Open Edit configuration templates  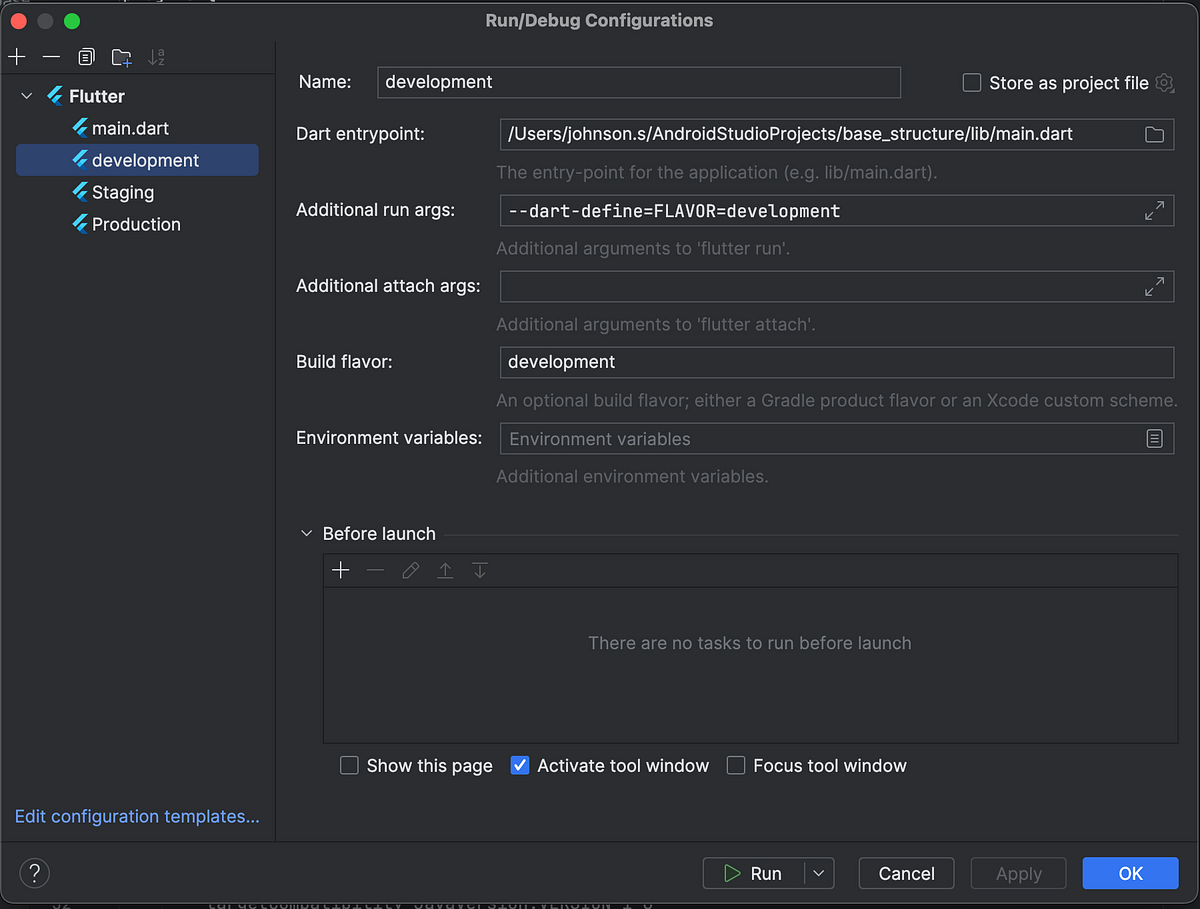pos(136,816)
